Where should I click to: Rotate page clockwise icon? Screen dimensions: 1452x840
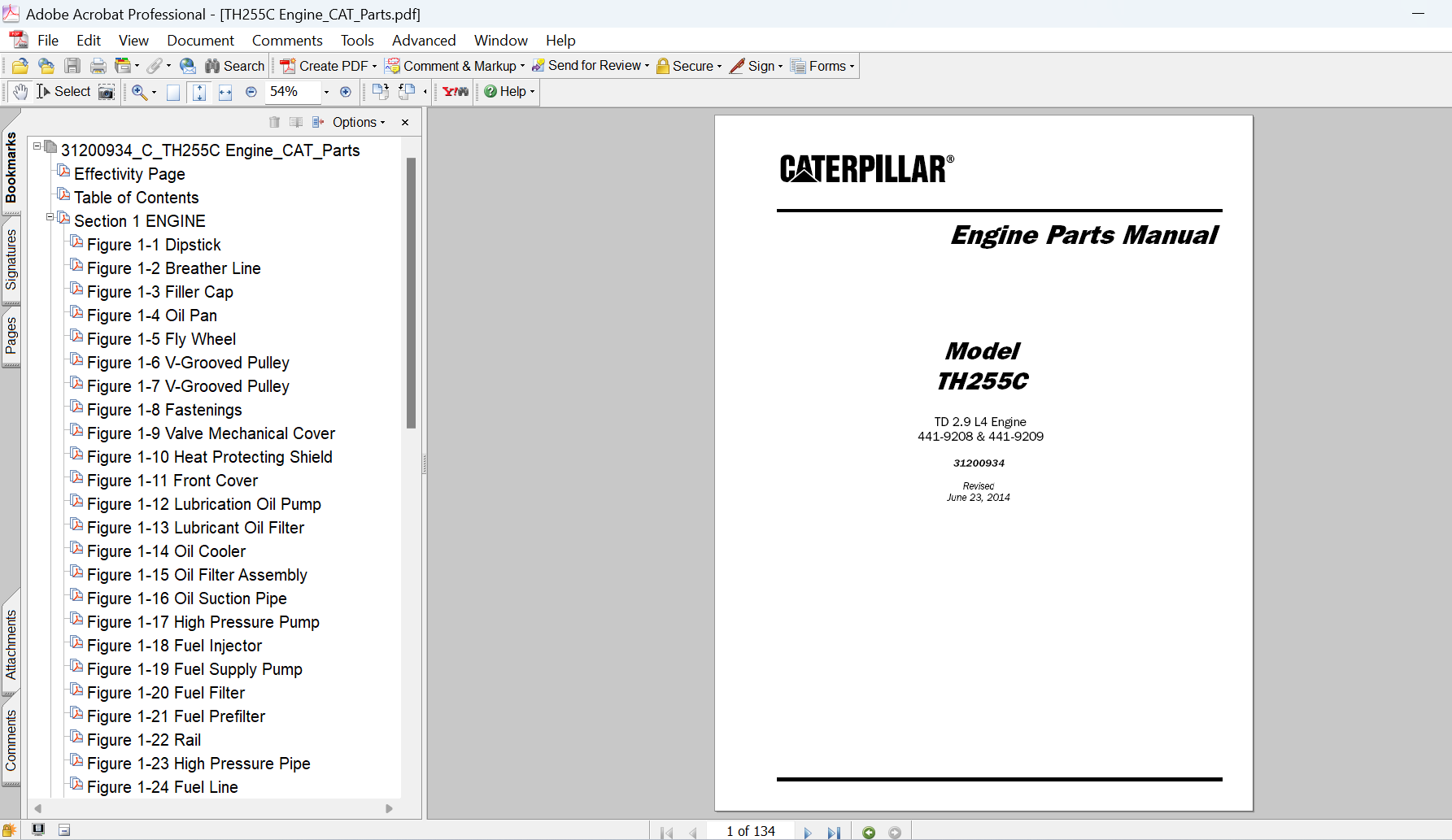(380, 92)
